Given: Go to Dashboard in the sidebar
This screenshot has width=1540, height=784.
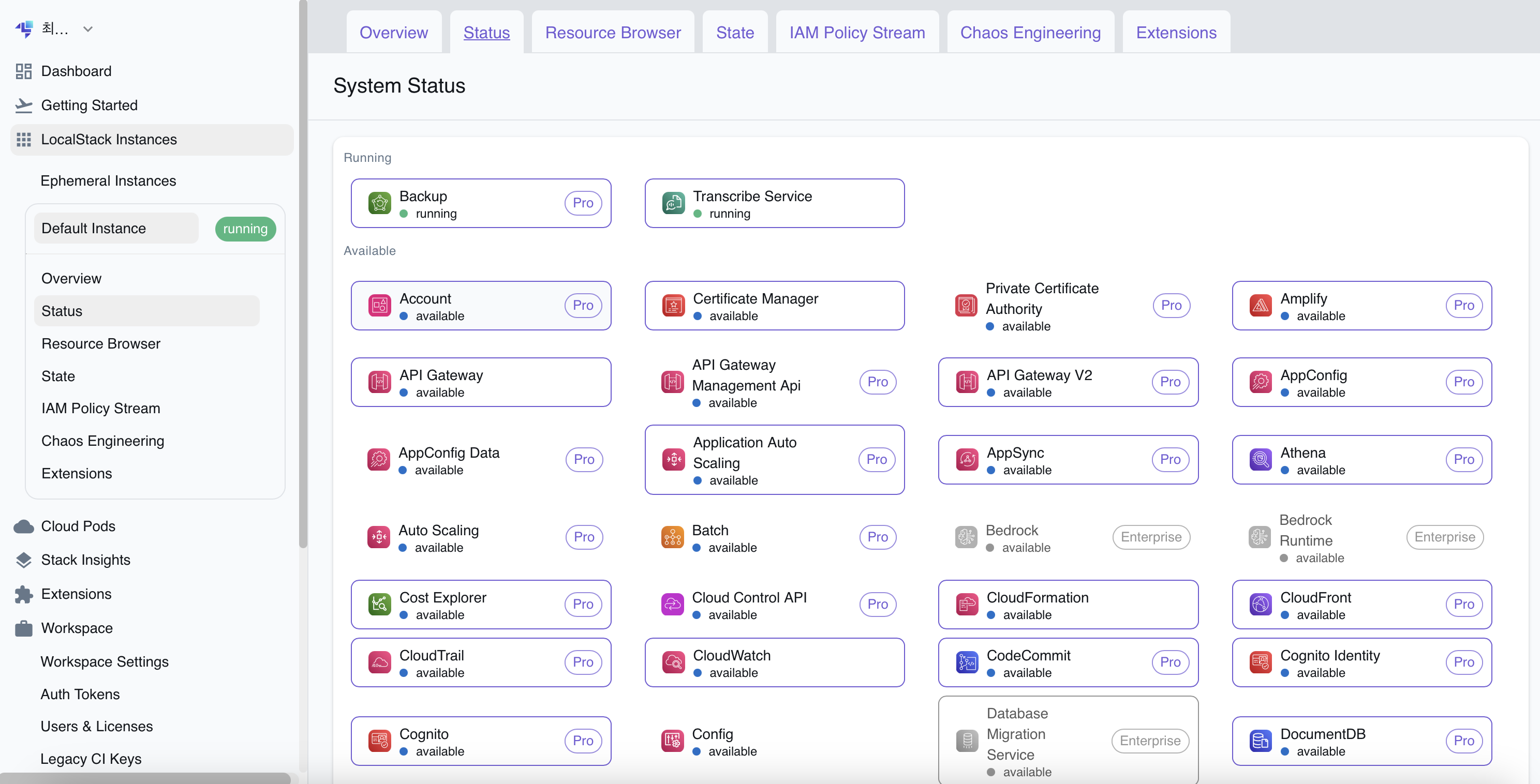Looking at the screenshot, I should 152,71.
